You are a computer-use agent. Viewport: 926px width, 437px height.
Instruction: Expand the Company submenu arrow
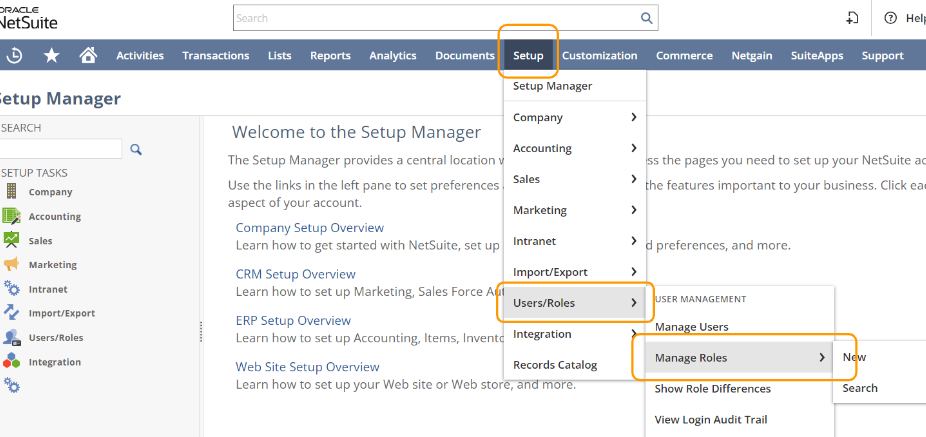634,117
